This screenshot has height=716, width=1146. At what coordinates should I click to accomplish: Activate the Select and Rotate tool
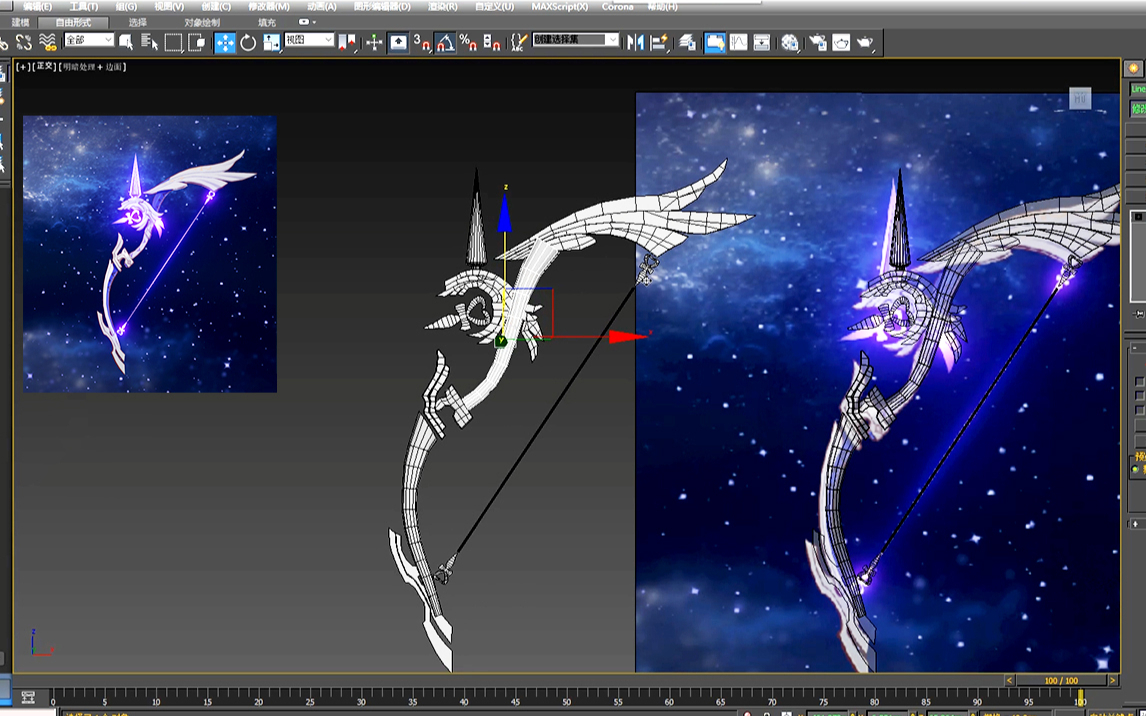(x=248, y=42)
